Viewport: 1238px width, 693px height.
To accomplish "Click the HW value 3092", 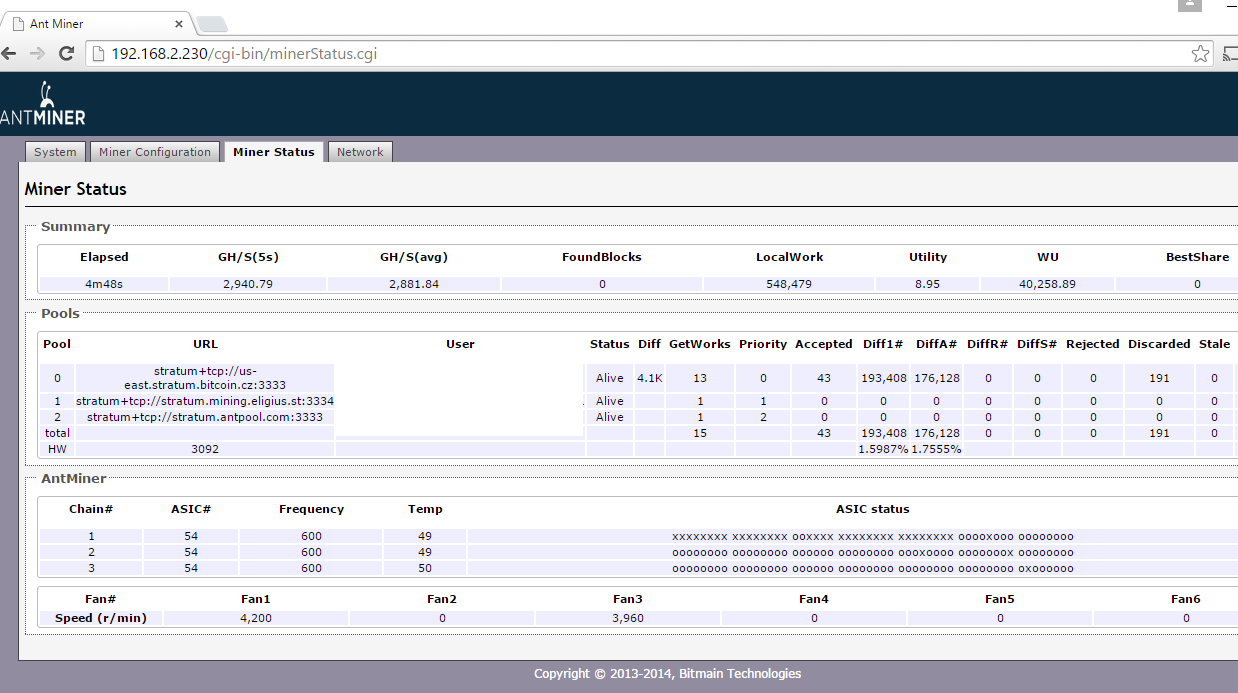I will coord(205,450).
